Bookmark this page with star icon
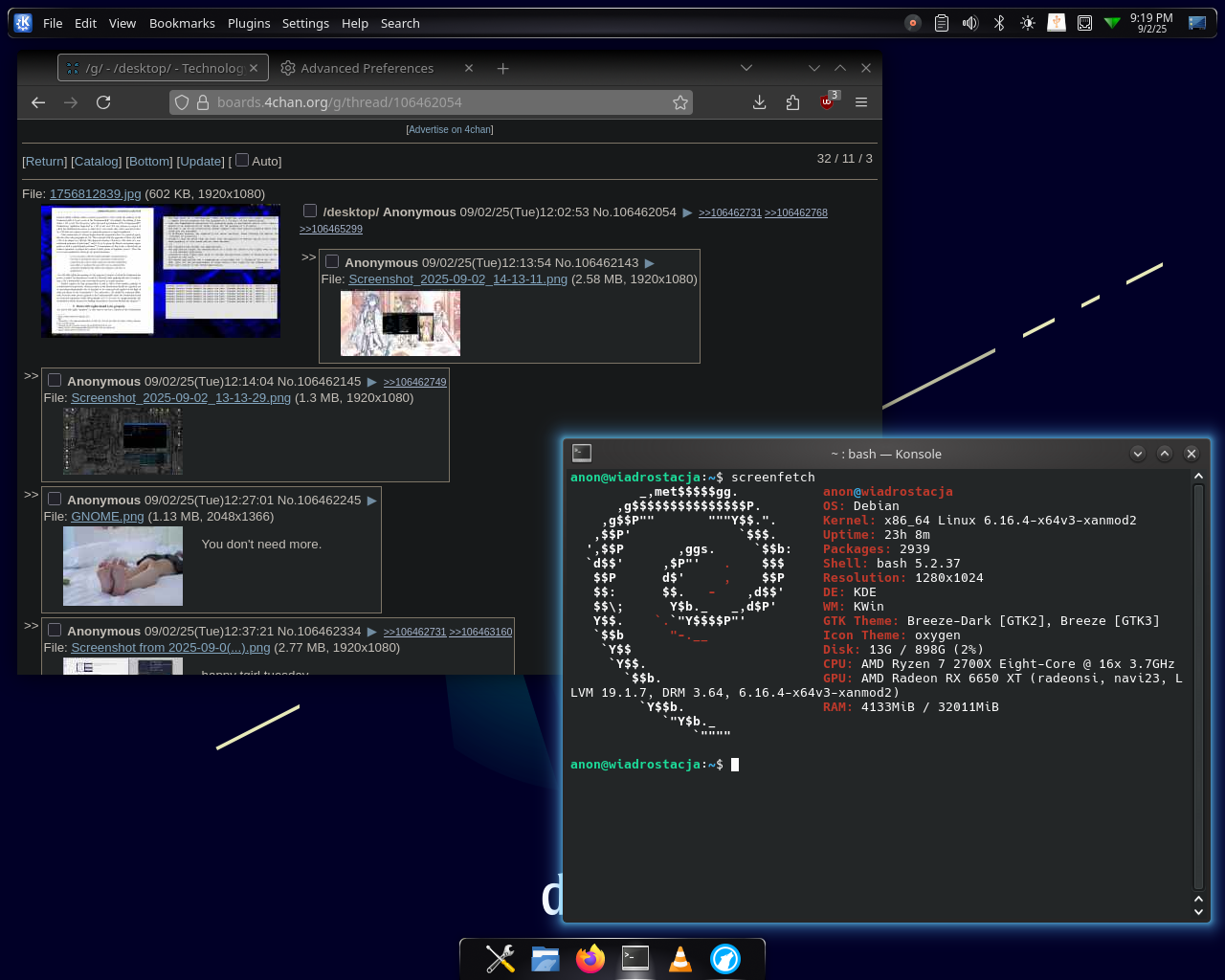This screenshot has width=1225, height=980. [680, 102]
